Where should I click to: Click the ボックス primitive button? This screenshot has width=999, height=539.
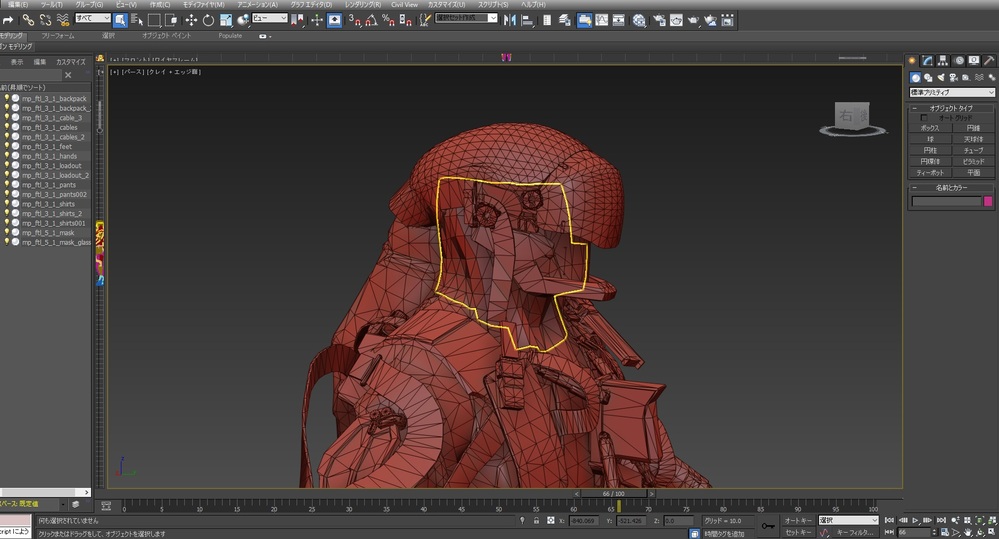pos(930,128)
